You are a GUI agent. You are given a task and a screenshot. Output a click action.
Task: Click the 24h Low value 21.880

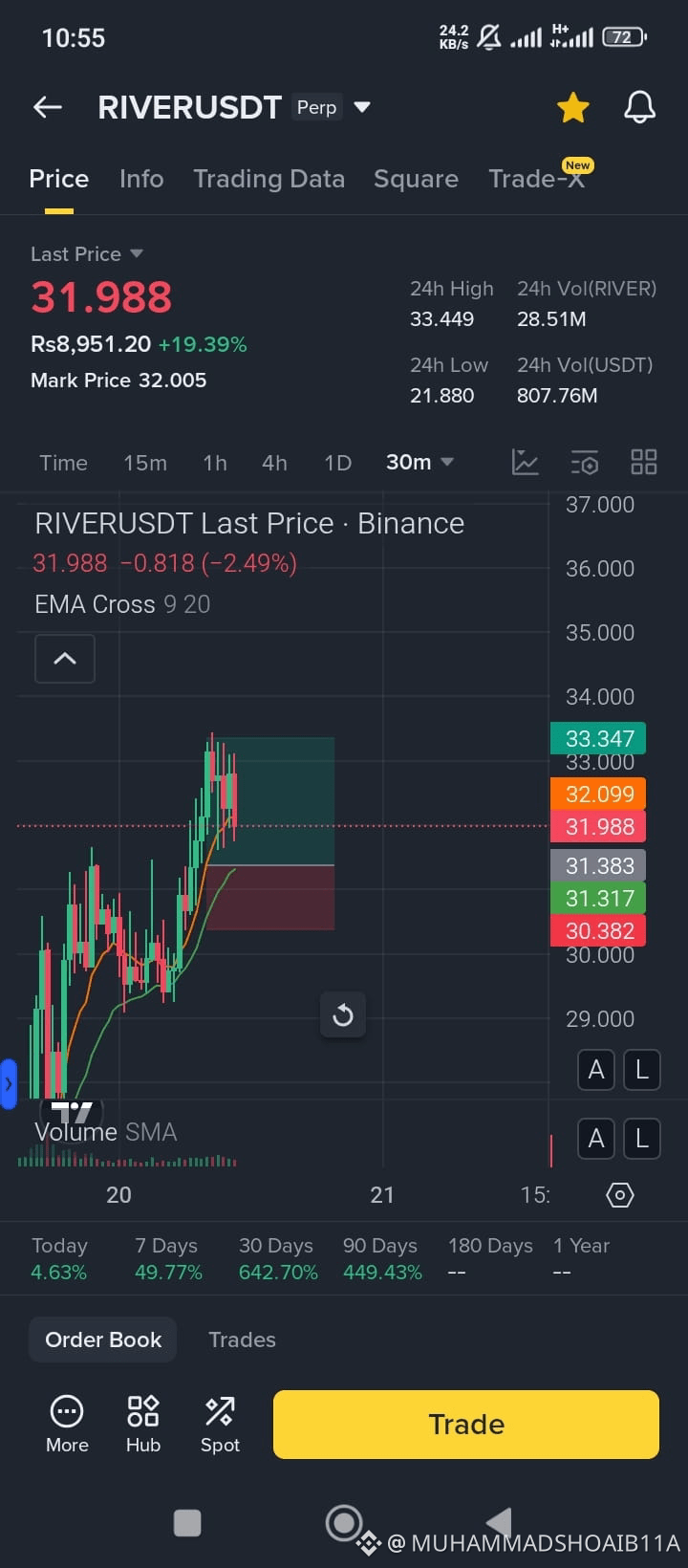pyautogui.click(x=441, y=396)
